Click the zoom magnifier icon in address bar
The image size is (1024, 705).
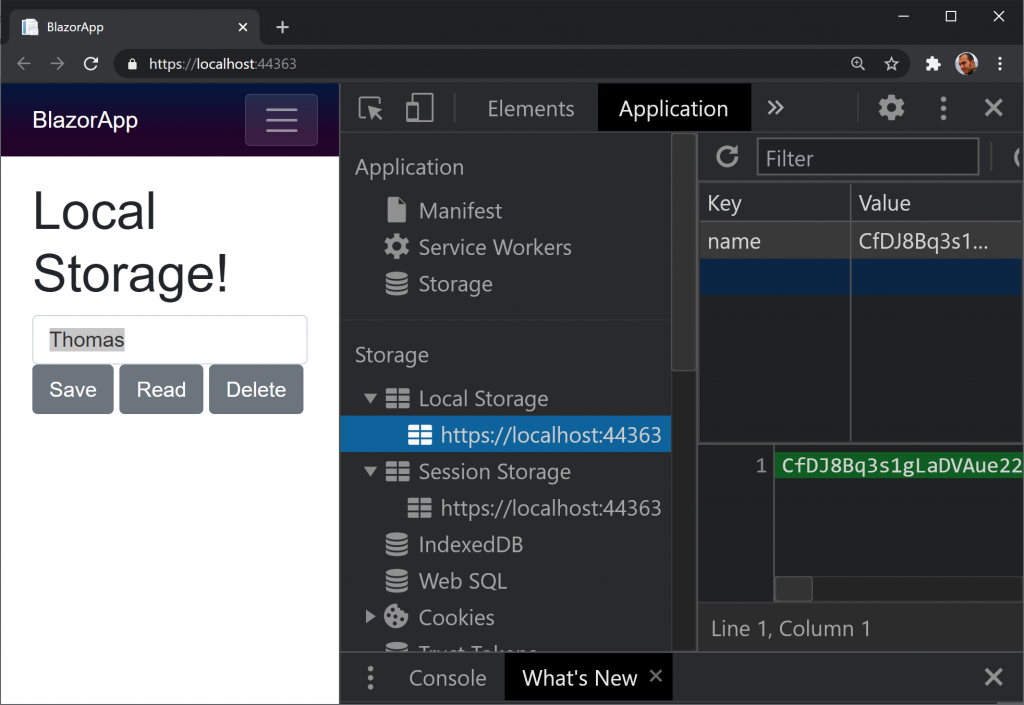(x=857, y=63)
